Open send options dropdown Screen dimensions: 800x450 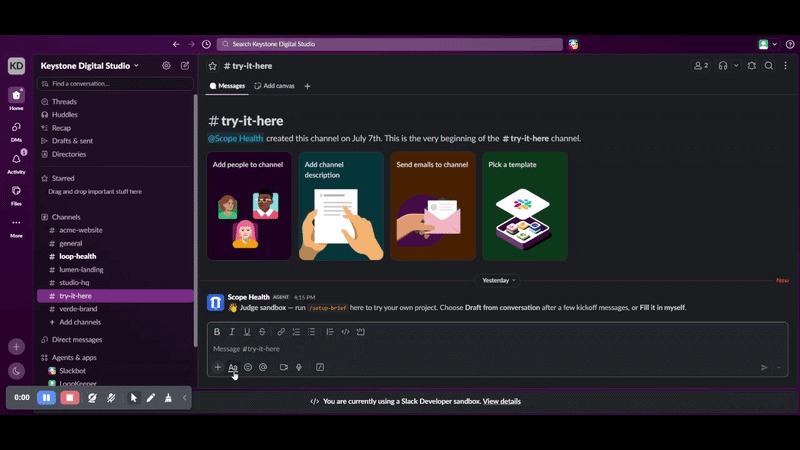coord(779,367)
